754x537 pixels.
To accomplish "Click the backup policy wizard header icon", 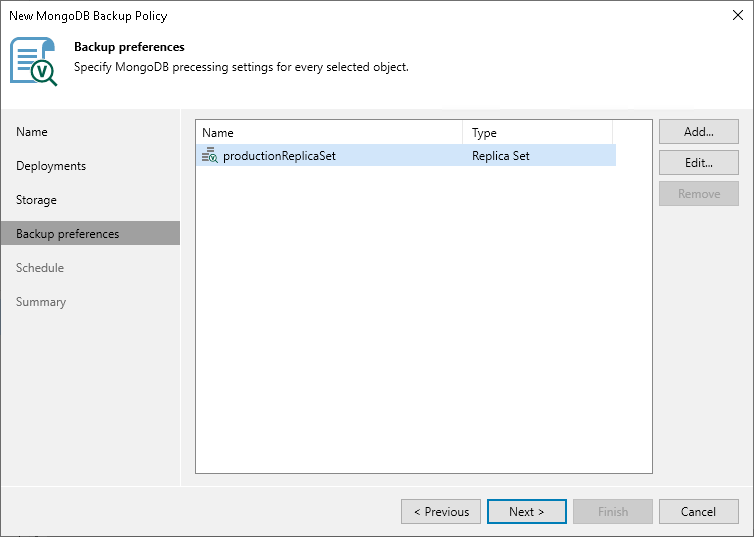I will (34, 62).
